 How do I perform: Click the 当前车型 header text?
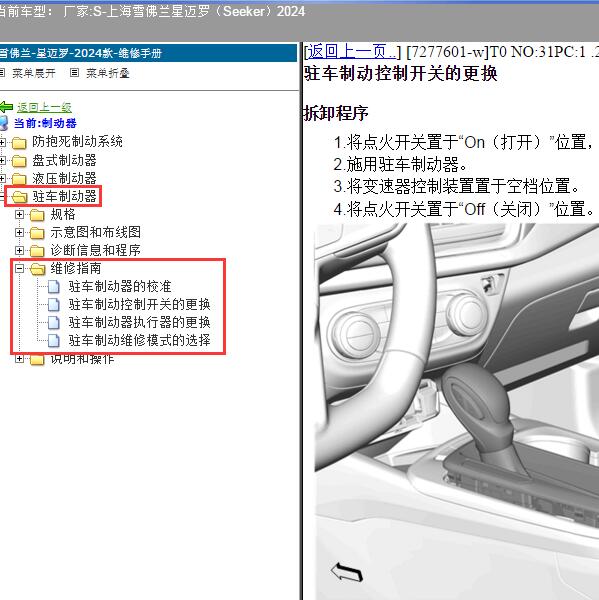[x=153, y=11]
